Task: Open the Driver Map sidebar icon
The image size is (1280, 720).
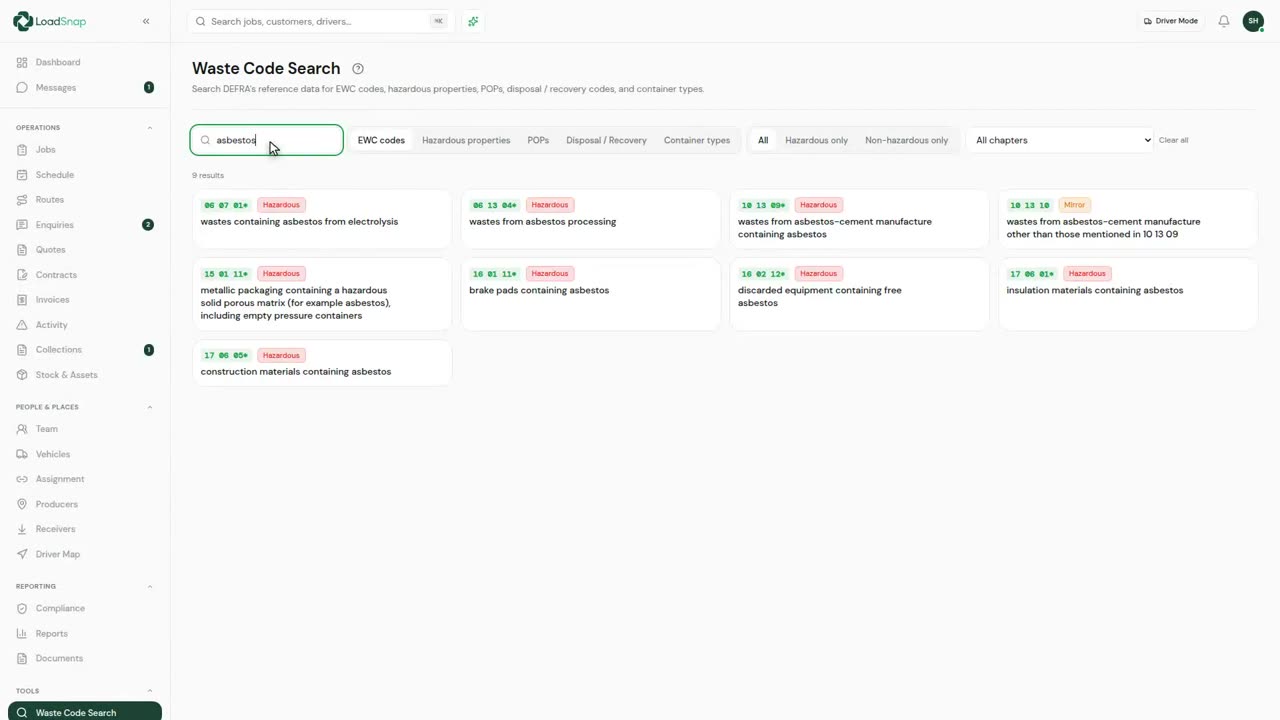Action: tap(22, 554)
